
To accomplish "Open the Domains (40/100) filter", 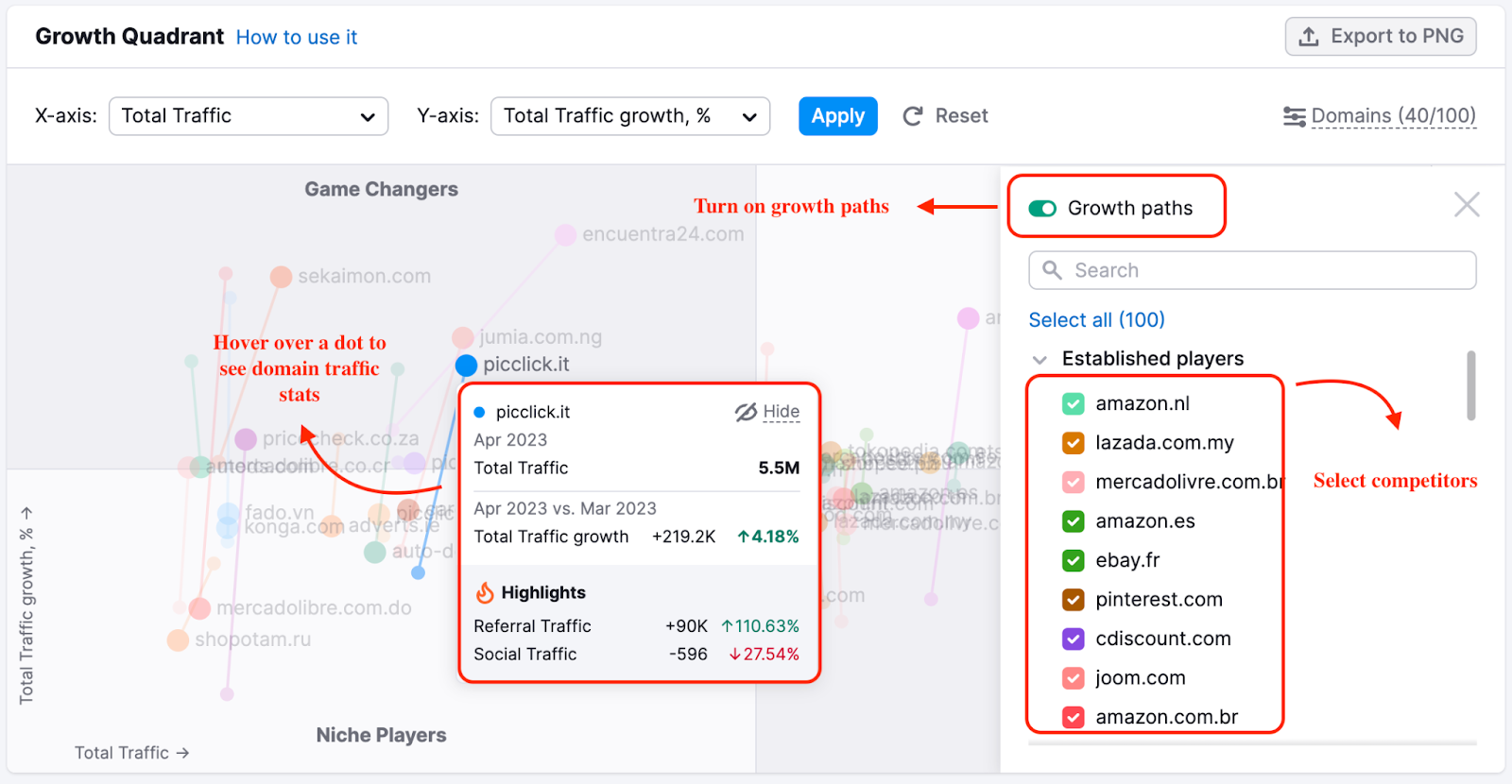I will pos(1380,116).
